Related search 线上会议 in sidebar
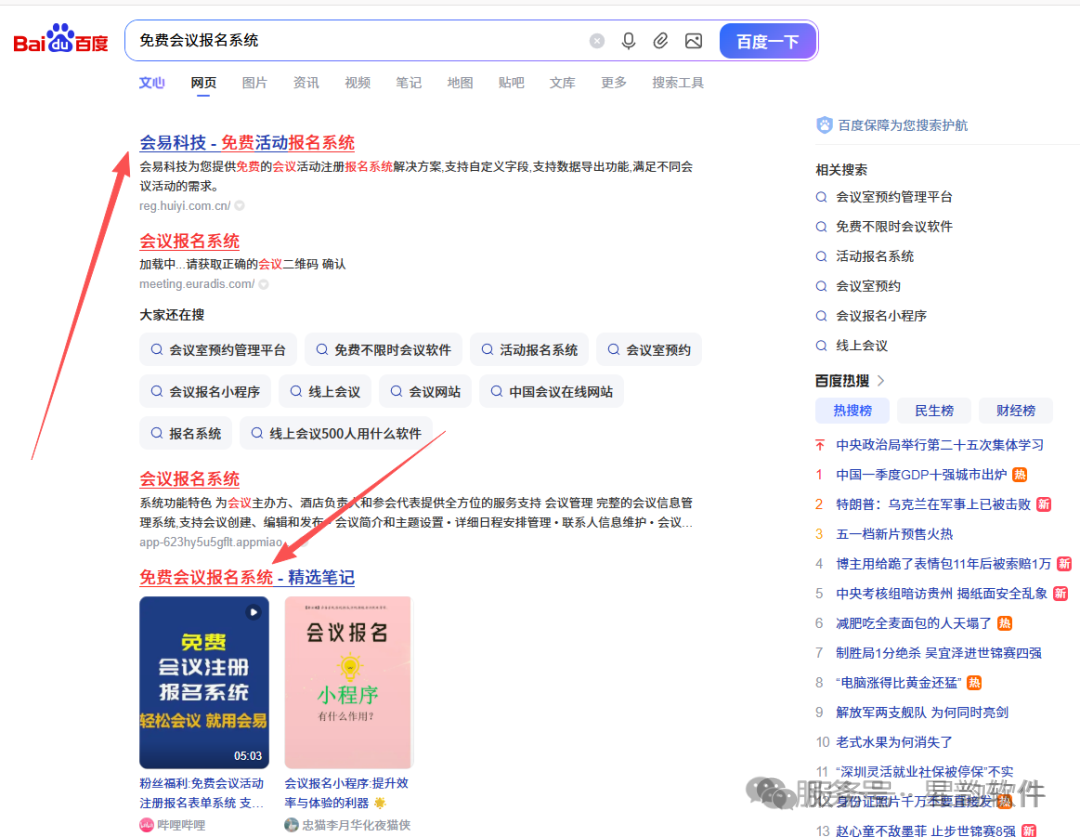This screenshot has height=837, width=1080. [x=862, y=345]
